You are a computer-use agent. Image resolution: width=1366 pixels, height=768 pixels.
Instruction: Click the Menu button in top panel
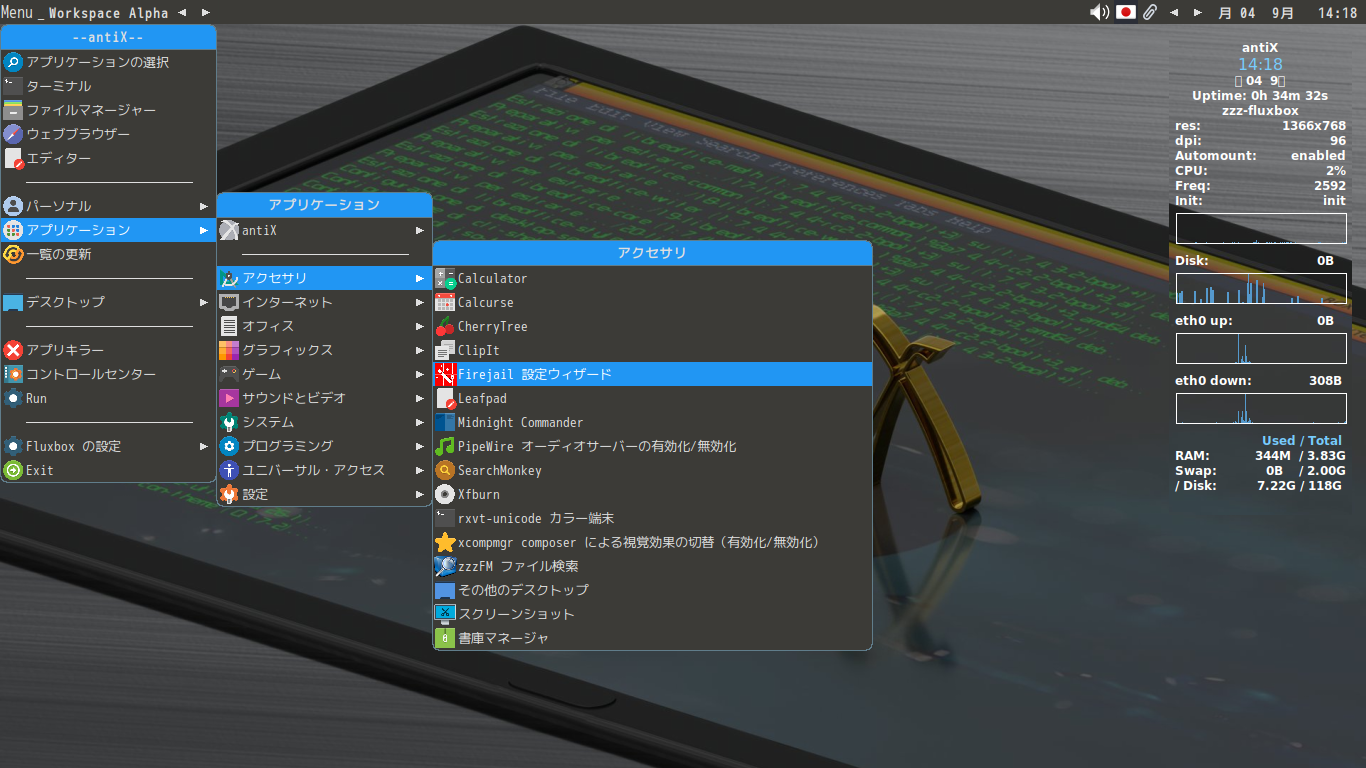tap(17, 12)
